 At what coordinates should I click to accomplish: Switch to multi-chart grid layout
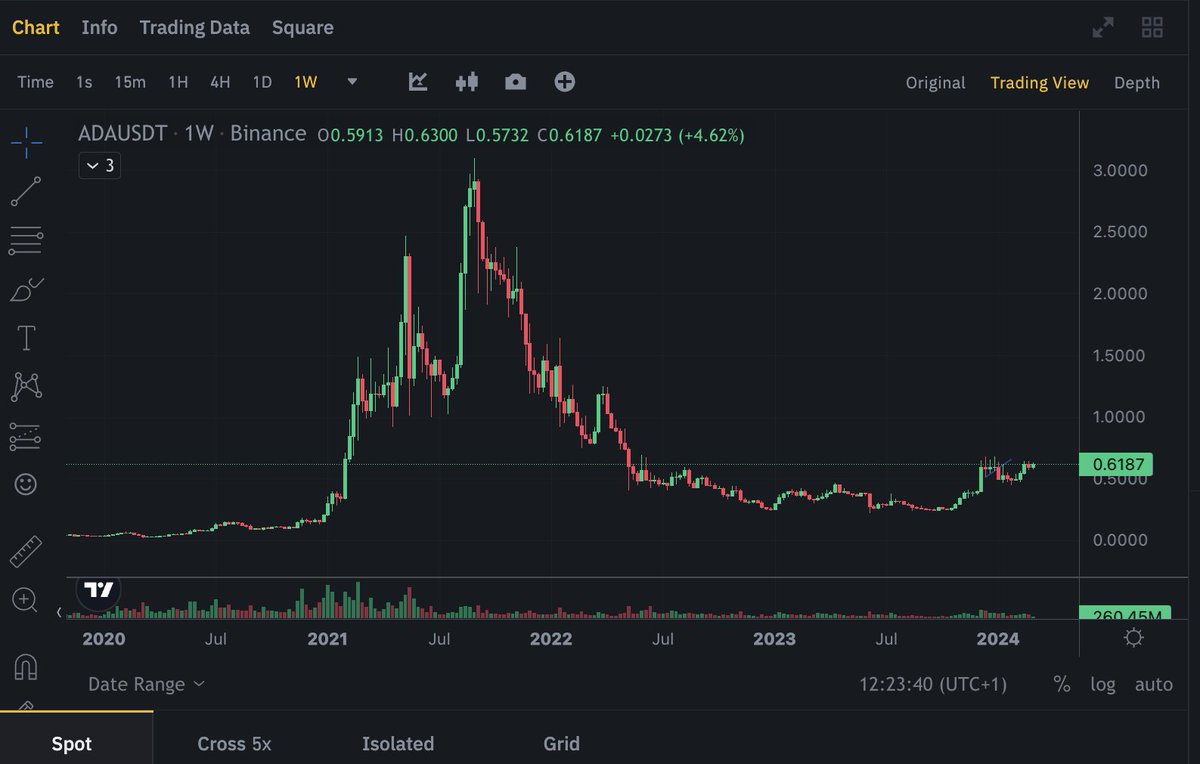point(1152,28)
